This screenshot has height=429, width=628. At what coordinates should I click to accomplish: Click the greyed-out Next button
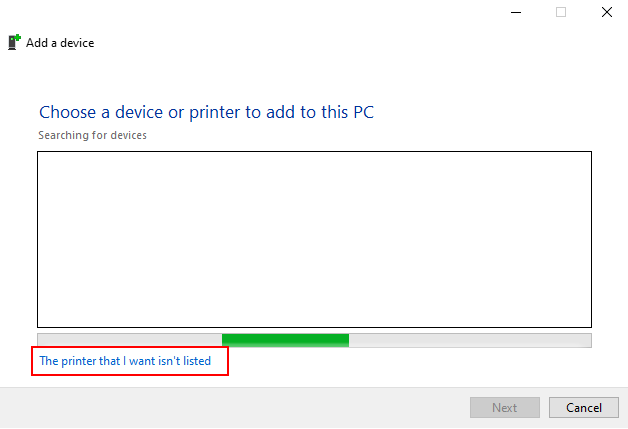[505, 407]
